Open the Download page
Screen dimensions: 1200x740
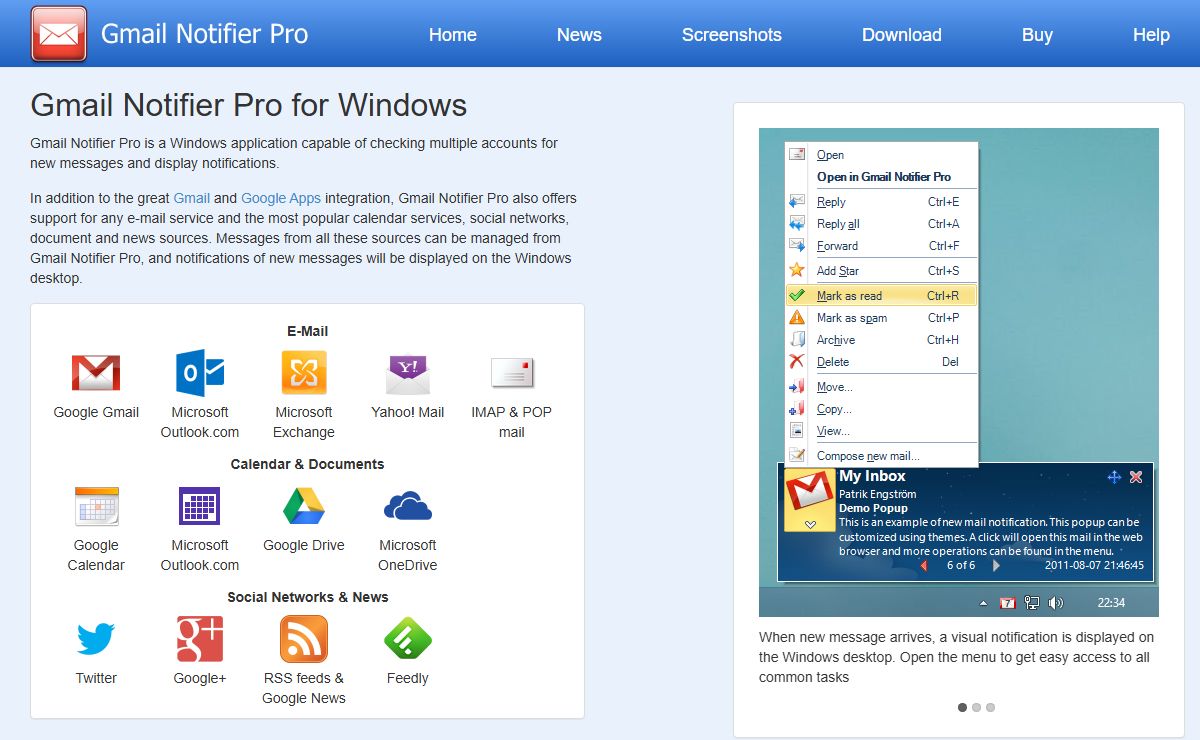click(x=902, y=34)
